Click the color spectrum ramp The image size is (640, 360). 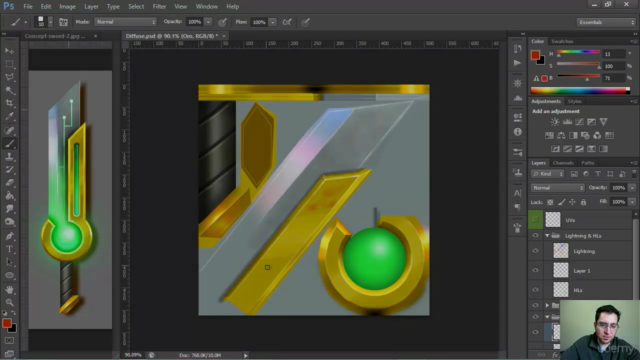[x=580, y=91]
